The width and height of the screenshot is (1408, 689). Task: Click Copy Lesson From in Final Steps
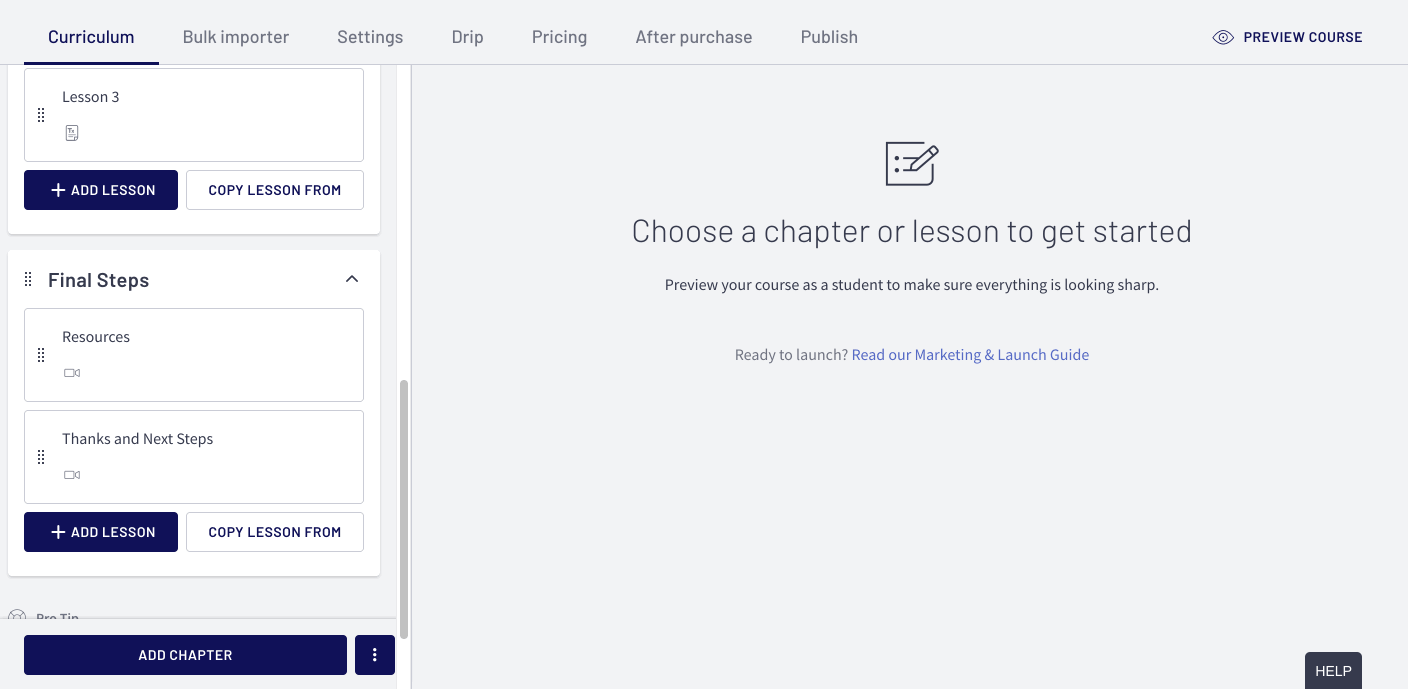274,531
